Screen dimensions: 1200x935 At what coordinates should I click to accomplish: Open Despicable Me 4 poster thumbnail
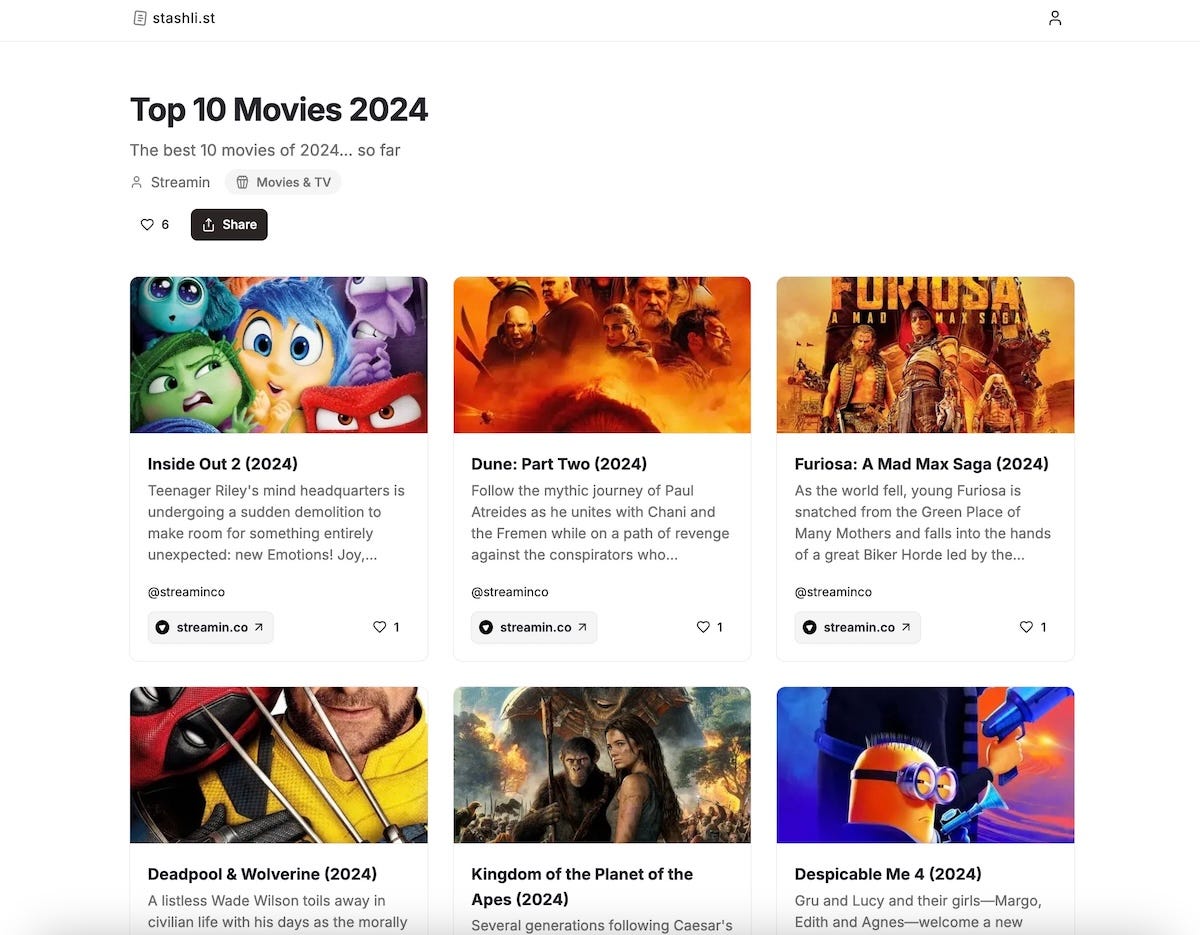click(x=925, y=765)
